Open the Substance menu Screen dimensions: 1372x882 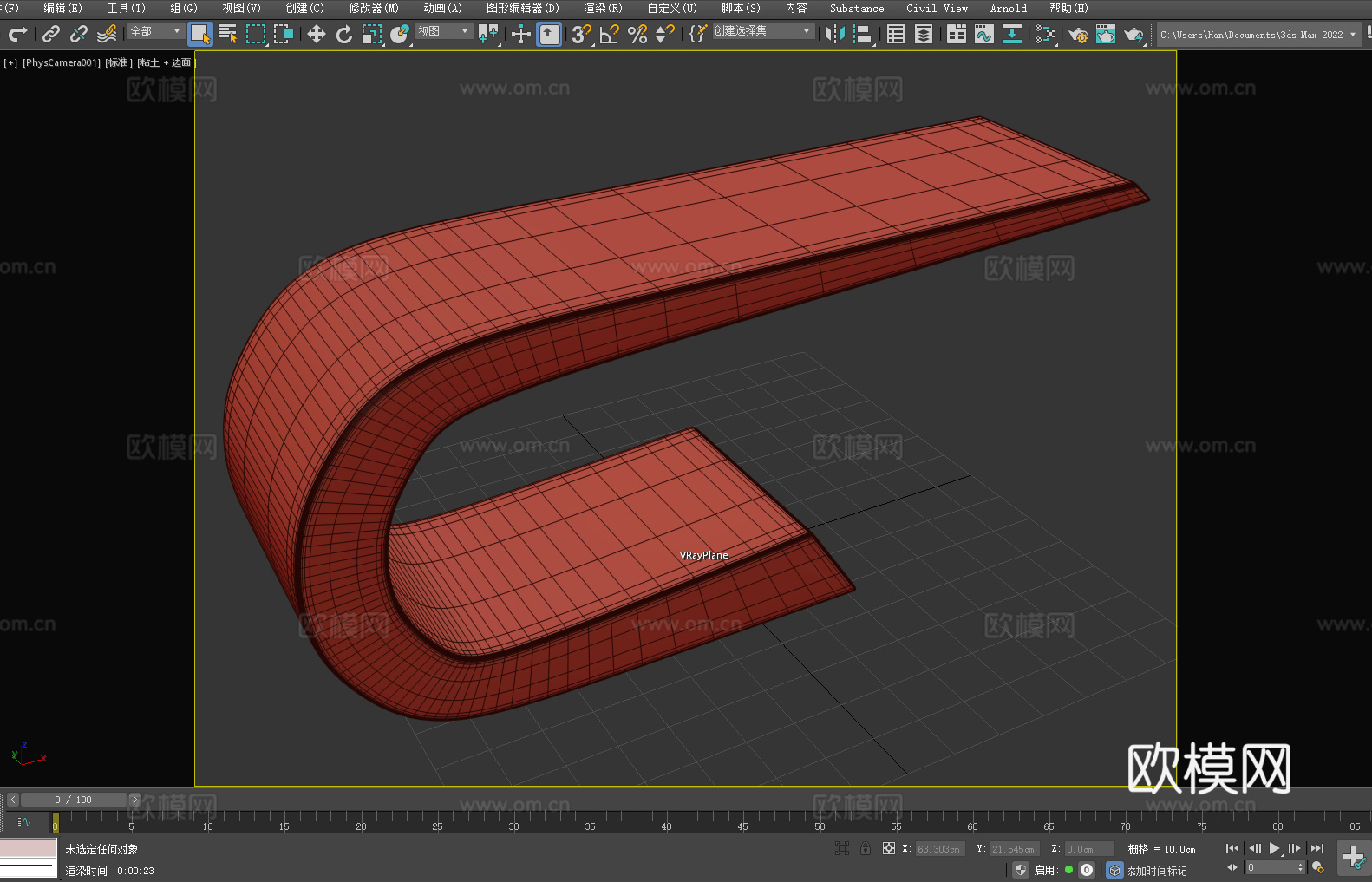[857, 8]
